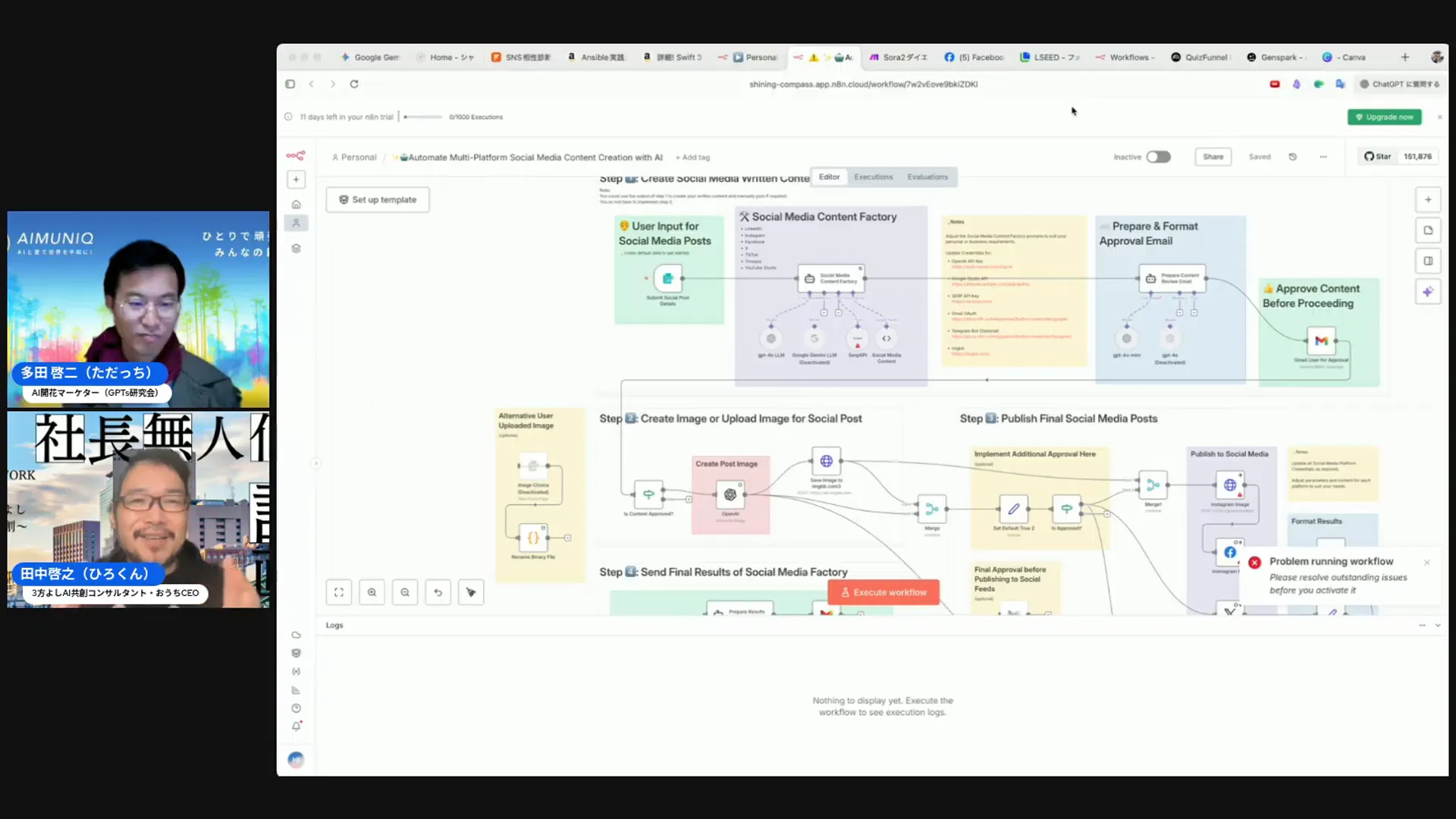Switch to the Executions tab

tap(874, 177)
